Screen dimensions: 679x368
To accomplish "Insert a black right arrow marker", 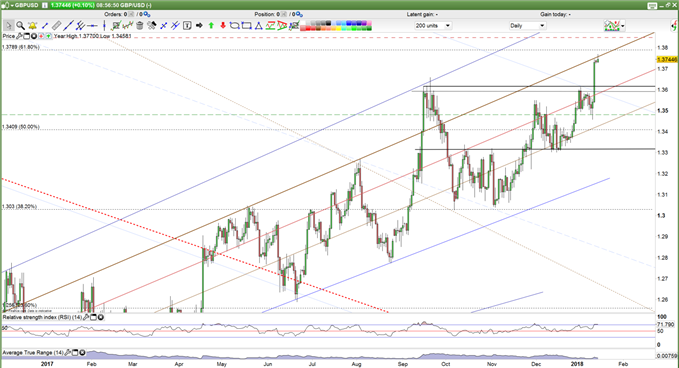I will 199,26.
